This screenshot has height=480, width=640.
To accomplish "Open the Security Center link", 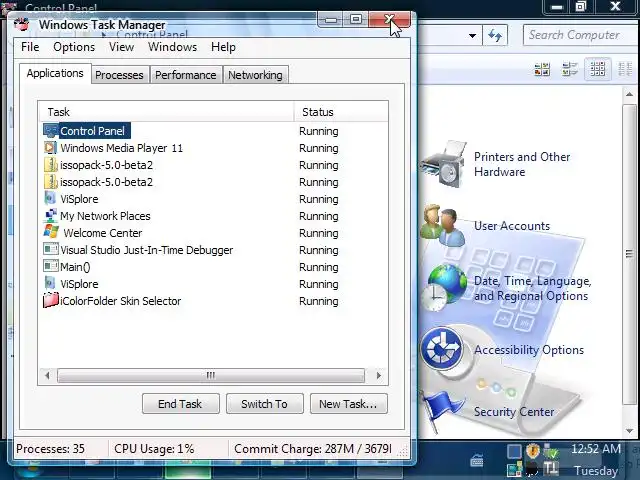I will (x=514, y=411).
